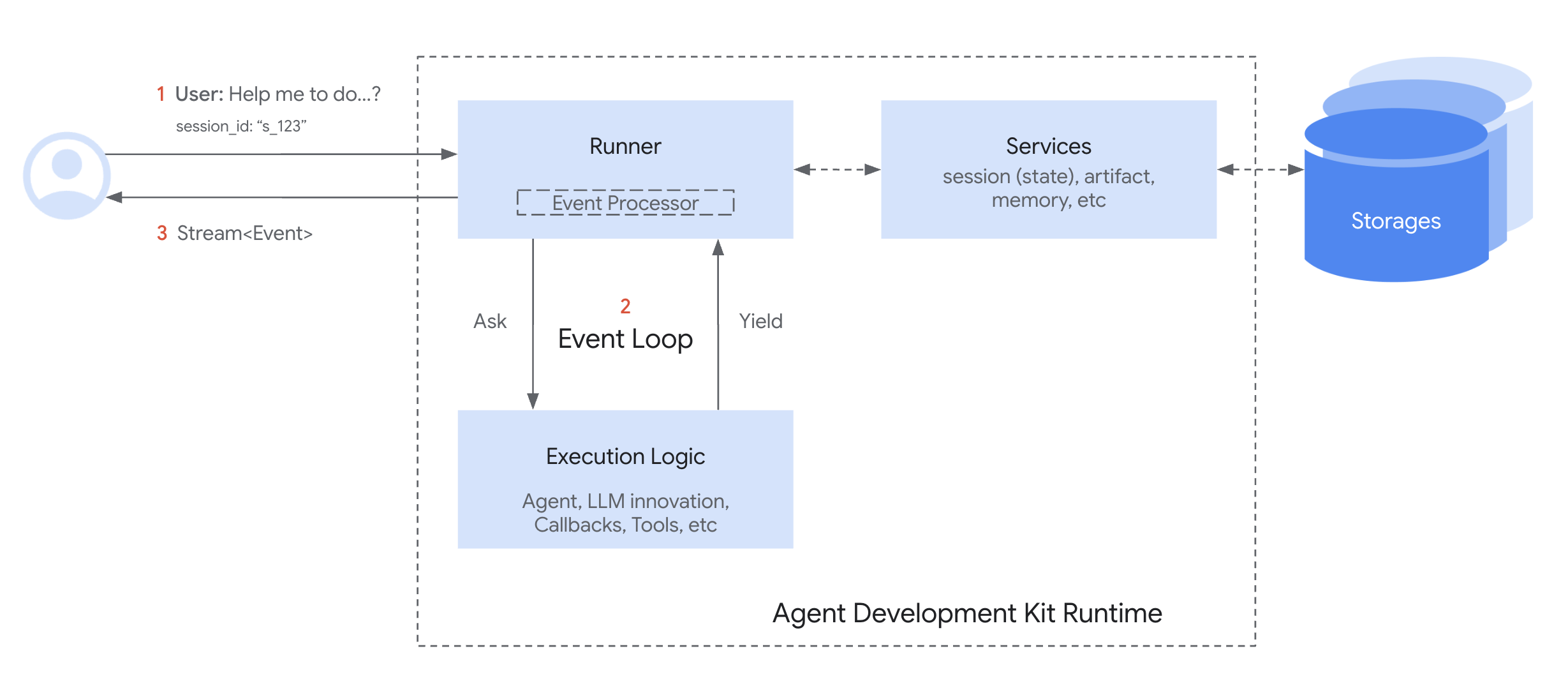The height and width of the screenshot is (688, 1568).
Task: Click the Event Processor dashed box
Action: tap(625, 203)
